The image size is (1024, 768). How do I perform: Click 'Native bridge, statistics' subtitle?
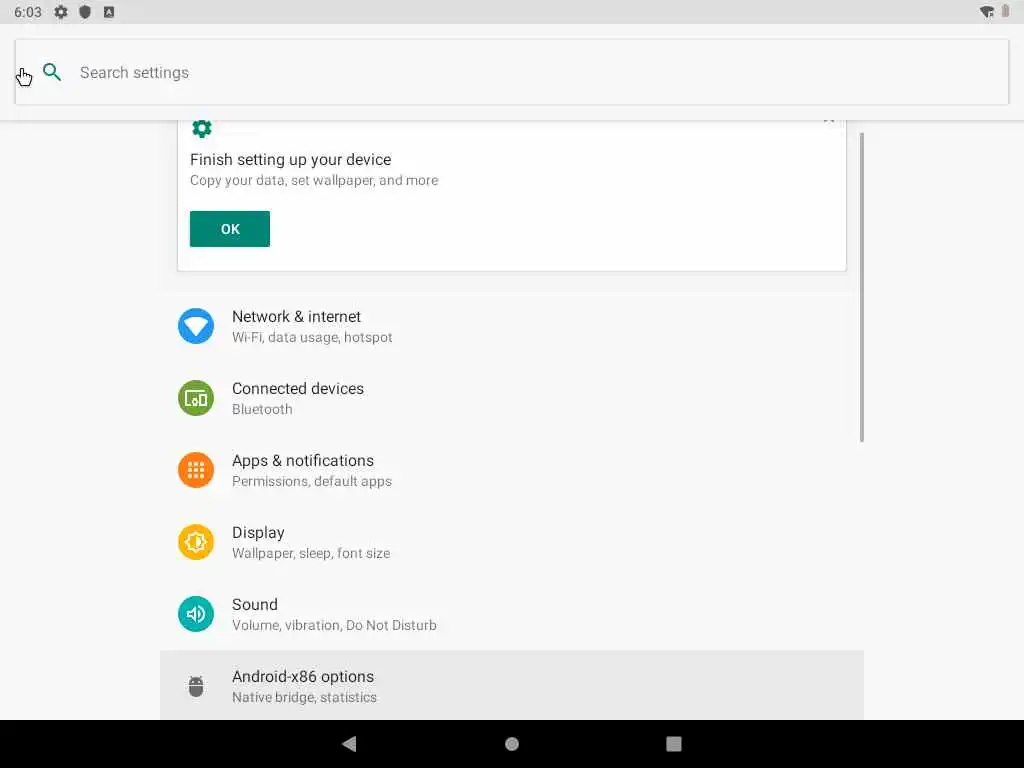pyautogui.click(x=304, y=697)
